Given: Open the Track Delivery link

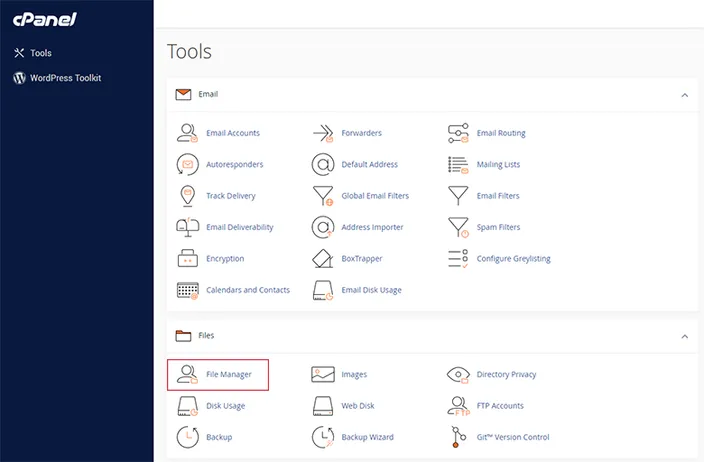Looking at the screenshot, I should (x=231, y=196).
